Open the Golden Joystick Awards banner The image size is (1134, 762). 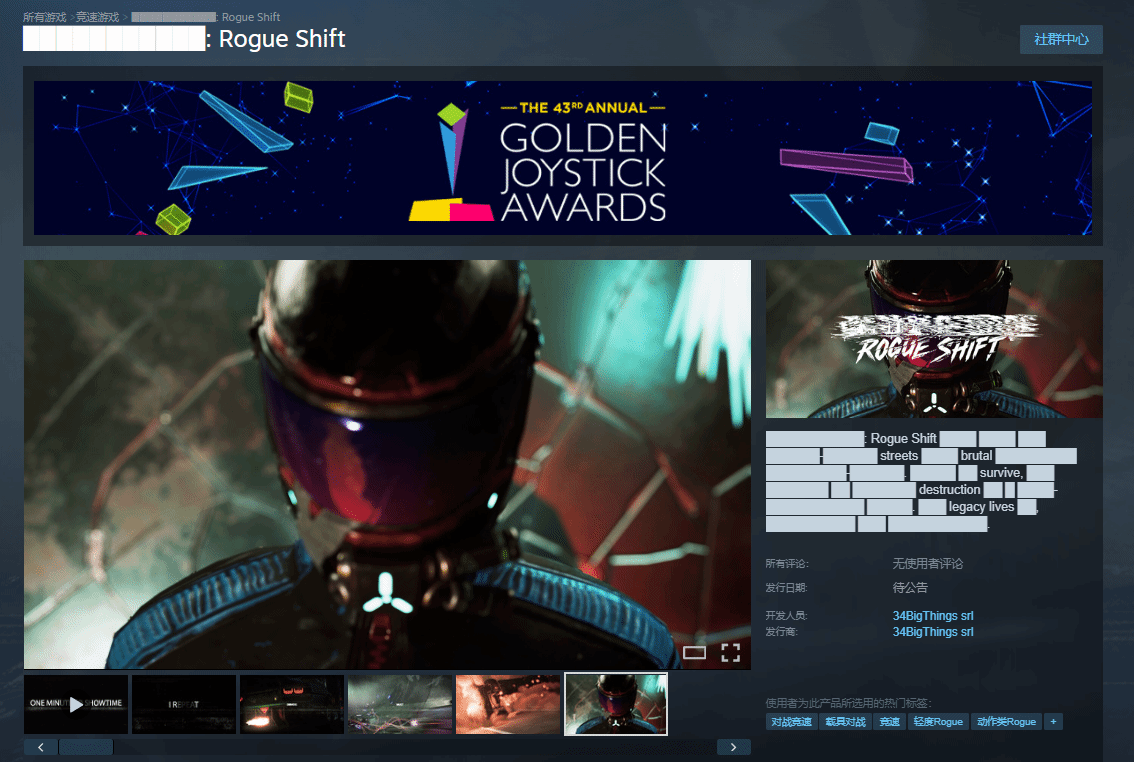[x=562, y=158]
